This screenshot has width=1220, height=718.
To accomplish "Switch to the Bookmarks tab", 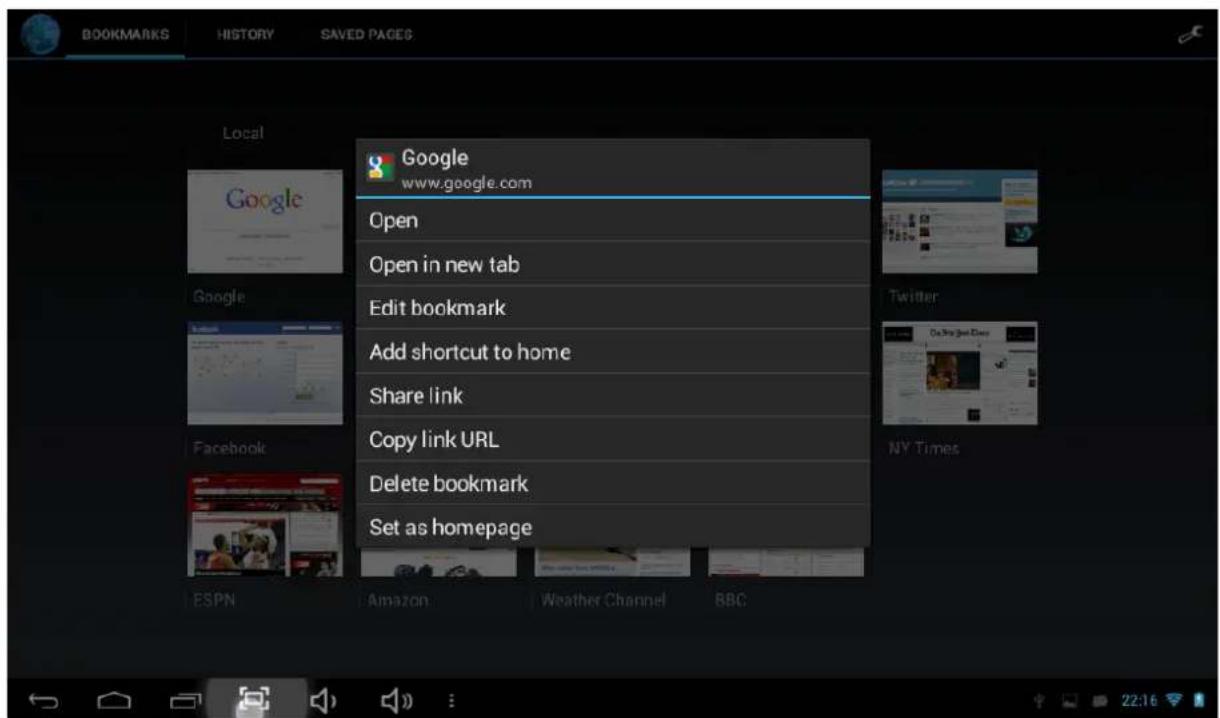I will [124, 35].
